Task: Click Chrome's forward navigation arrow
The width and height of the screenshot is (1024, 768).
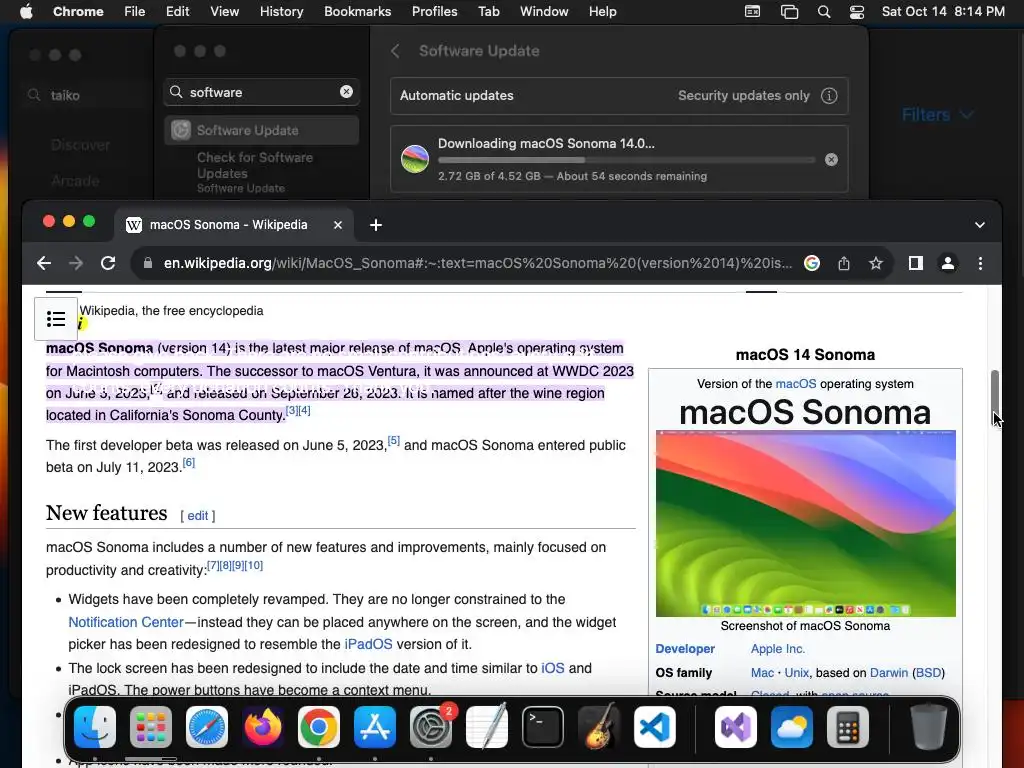Action: (76, 263)
